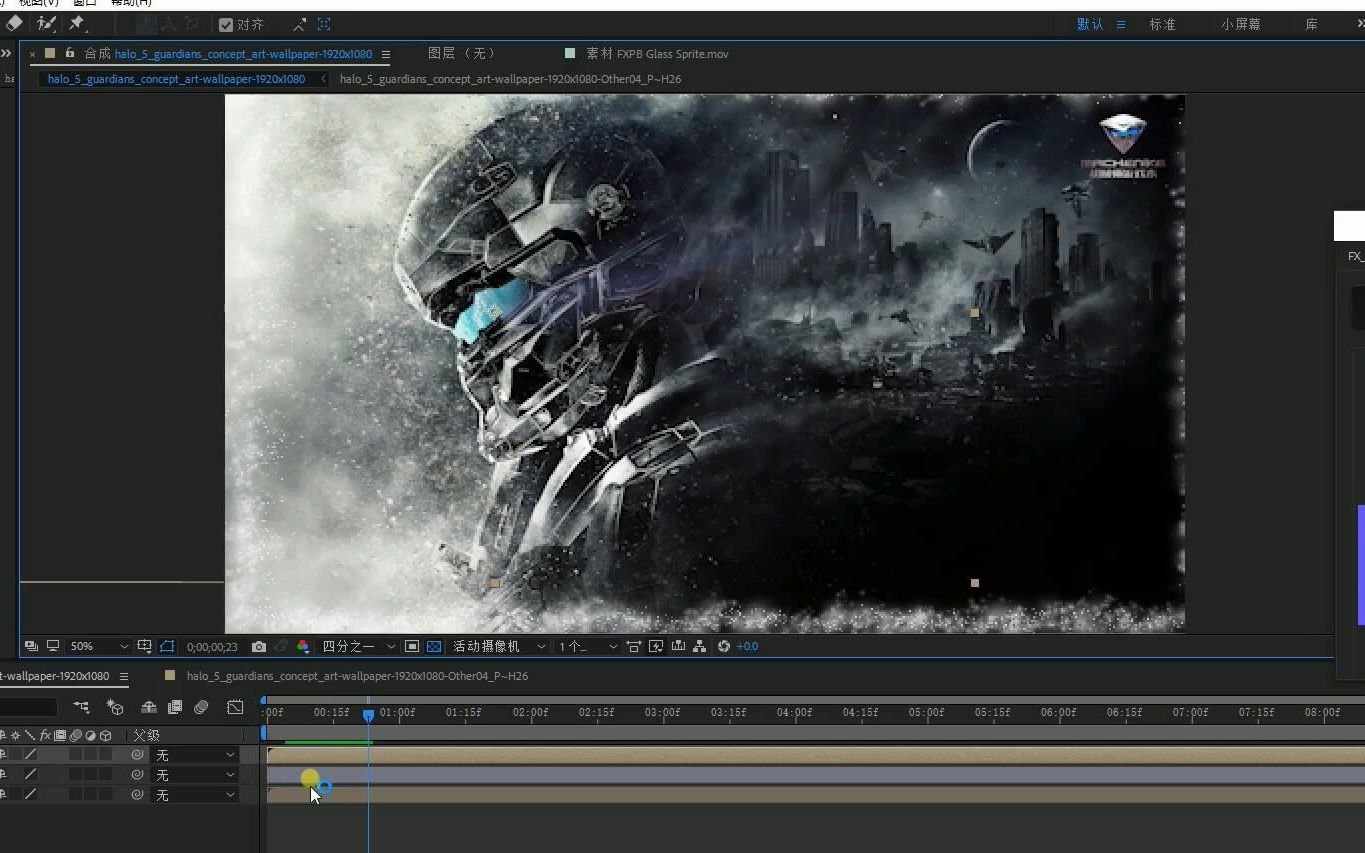Enable frame blending icon in timeline header

tap(175, 707)
